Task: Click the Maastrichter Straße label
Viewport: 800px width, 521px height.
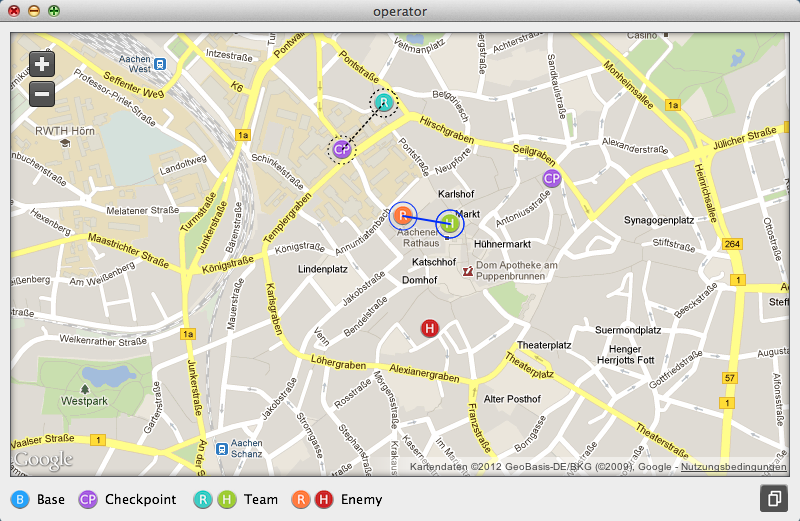Action: tap(129, 251)
